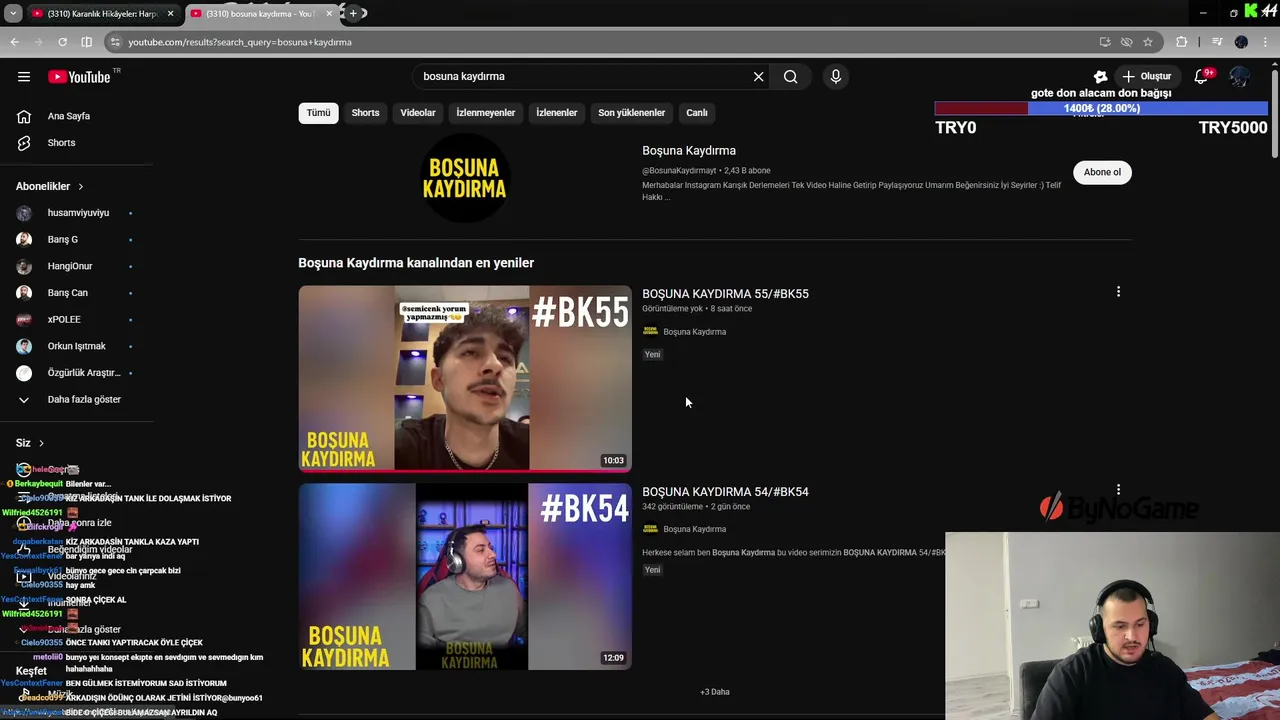1280x720 pixels.
Task: Open channel name under the BK55 video
Action: 694,331
